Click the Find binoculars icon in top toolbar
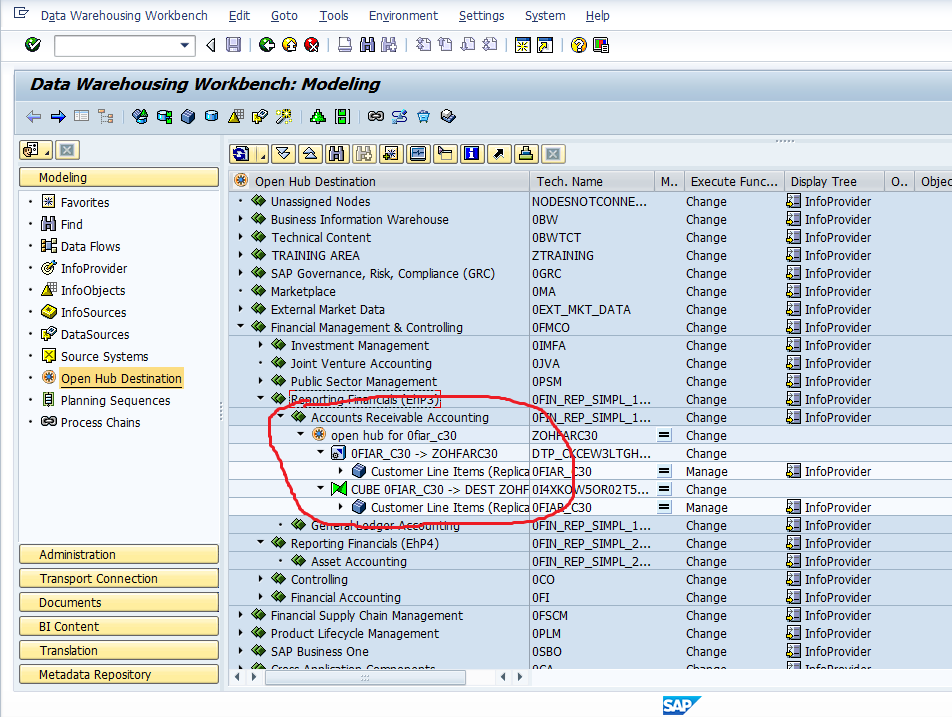The width and height of the screenshot is (952, 717). 367,45
